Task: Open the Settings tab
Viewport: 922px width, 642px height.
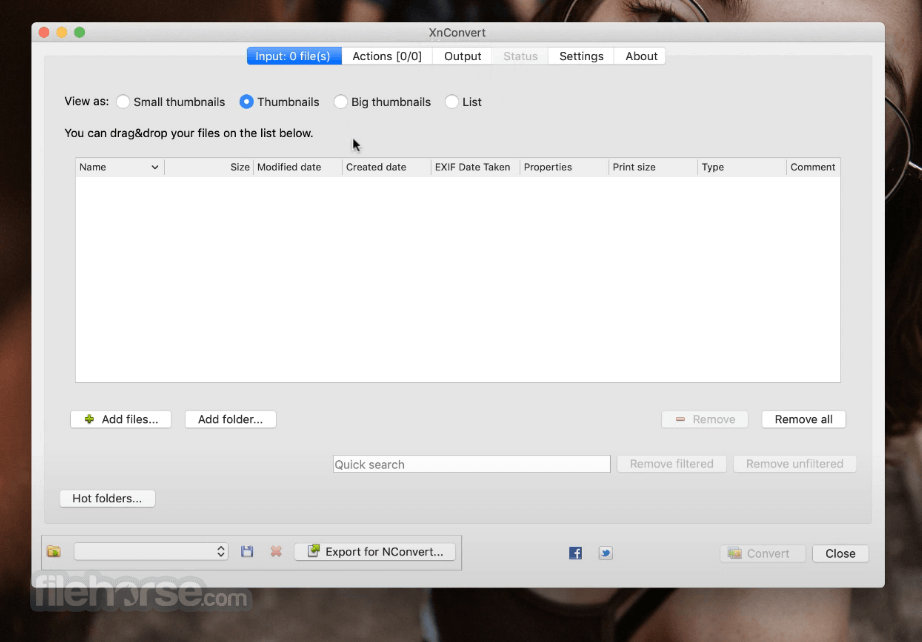Action: [581, 56]
